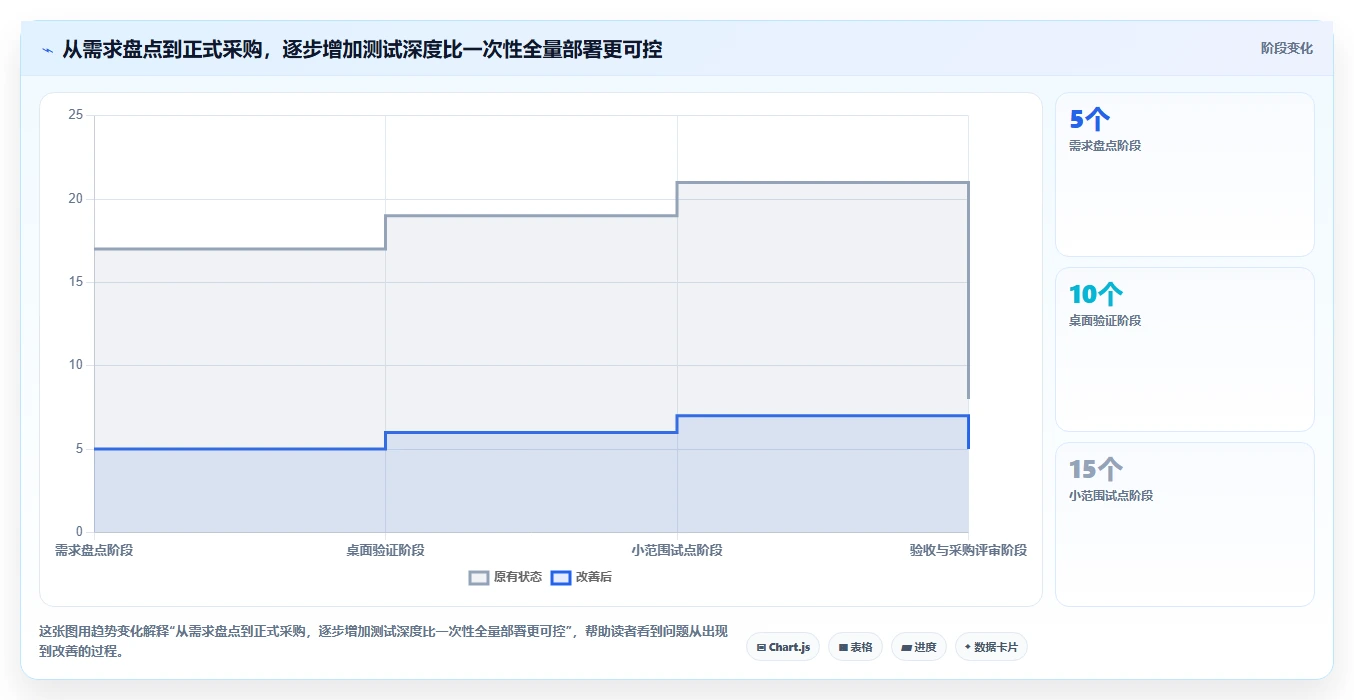This screenshot has width=1354, height=700.
Task: Click the 数据卡片 tag button
Action: pyautogui.click(x=991, y=647)
